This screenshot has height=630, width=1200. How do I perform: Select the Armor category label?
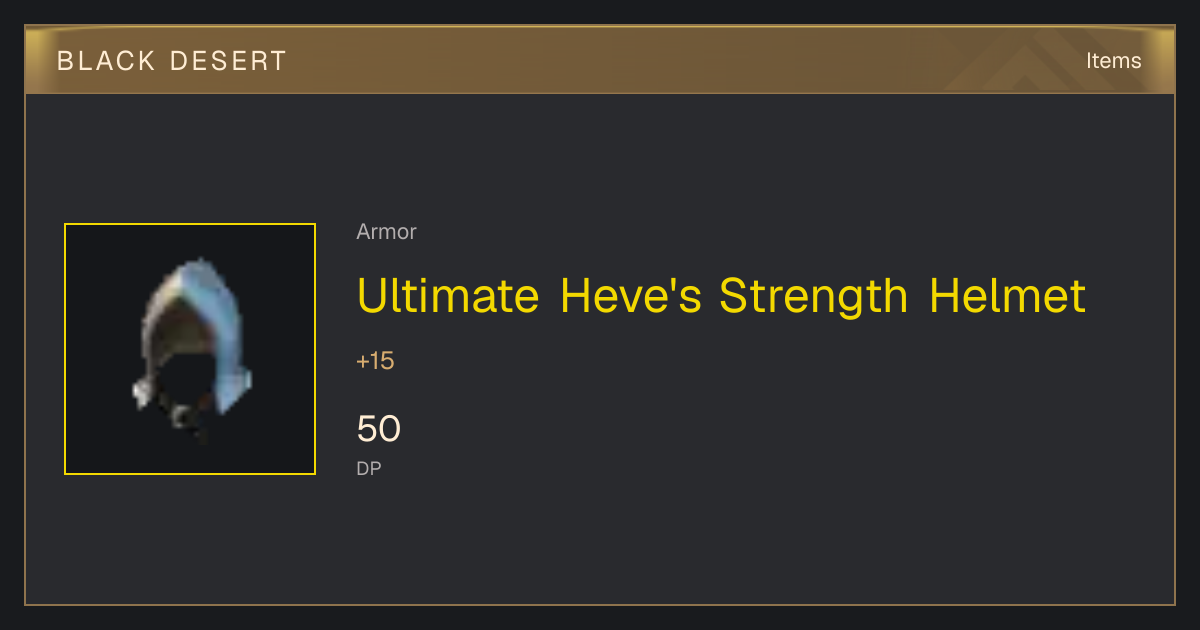386,232
